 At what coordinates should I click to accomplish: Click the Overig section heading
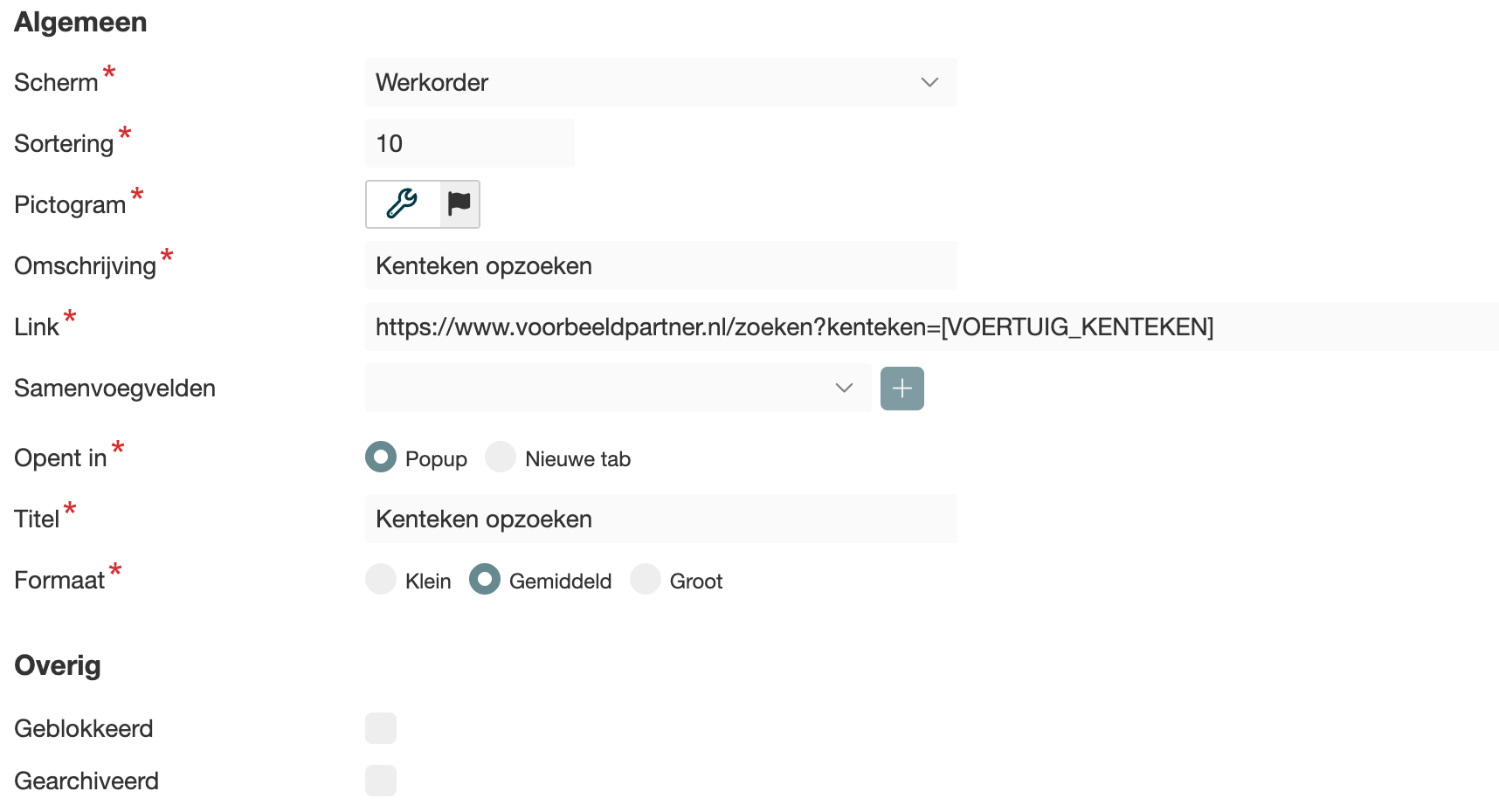click(x=58, y=665)
